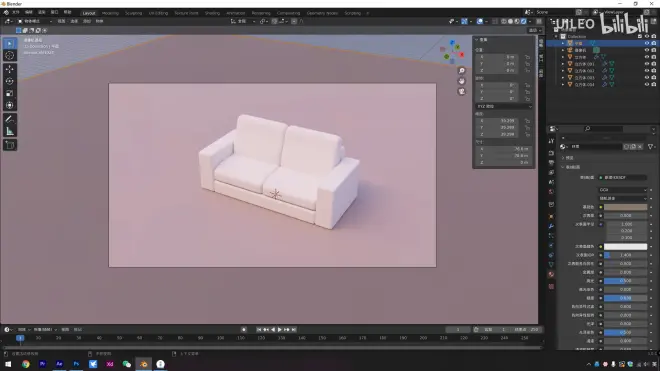Switch to wireframe viewport shading

coord(503,21)
